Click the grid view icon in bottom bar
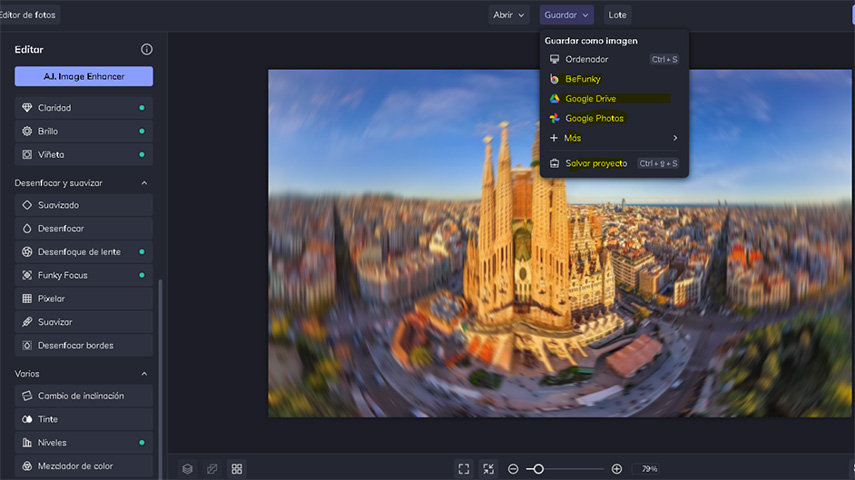The width and height of the screenshot is (855, 480). pos(237,468)
